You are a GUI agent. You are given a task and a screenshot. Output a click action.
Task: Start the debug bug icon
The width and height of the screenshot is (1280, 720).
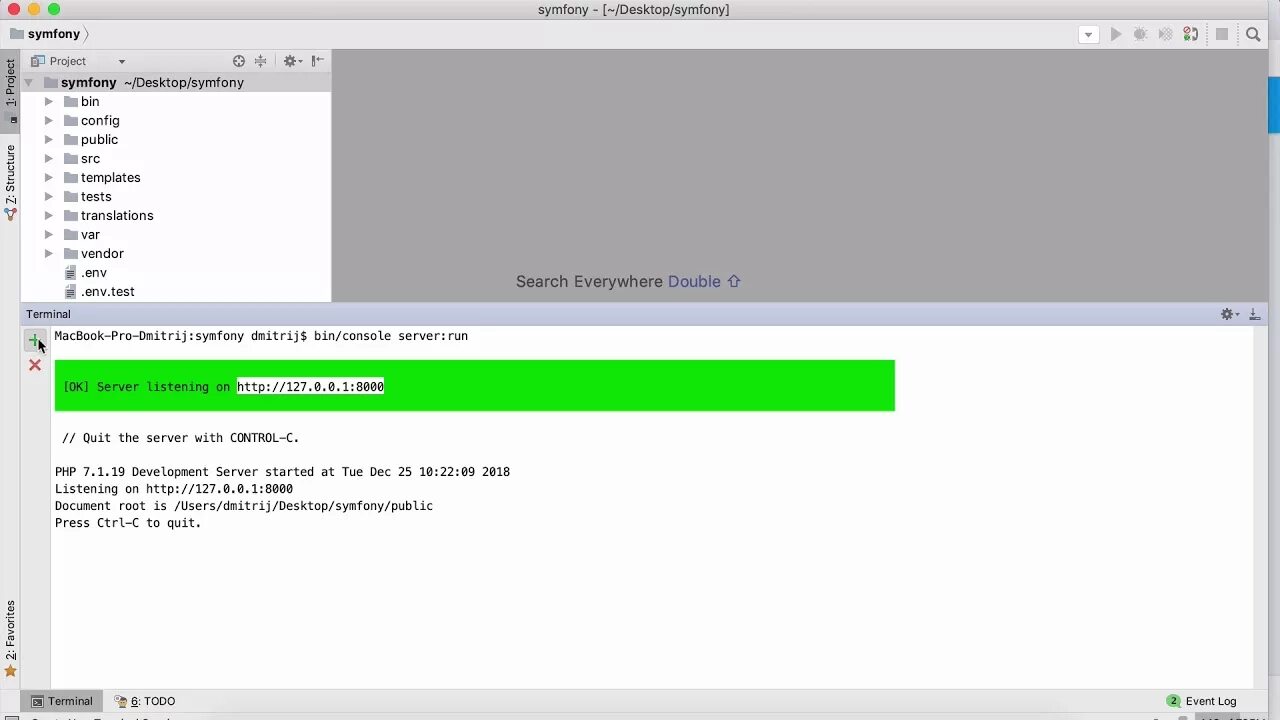click(1140, 34)
